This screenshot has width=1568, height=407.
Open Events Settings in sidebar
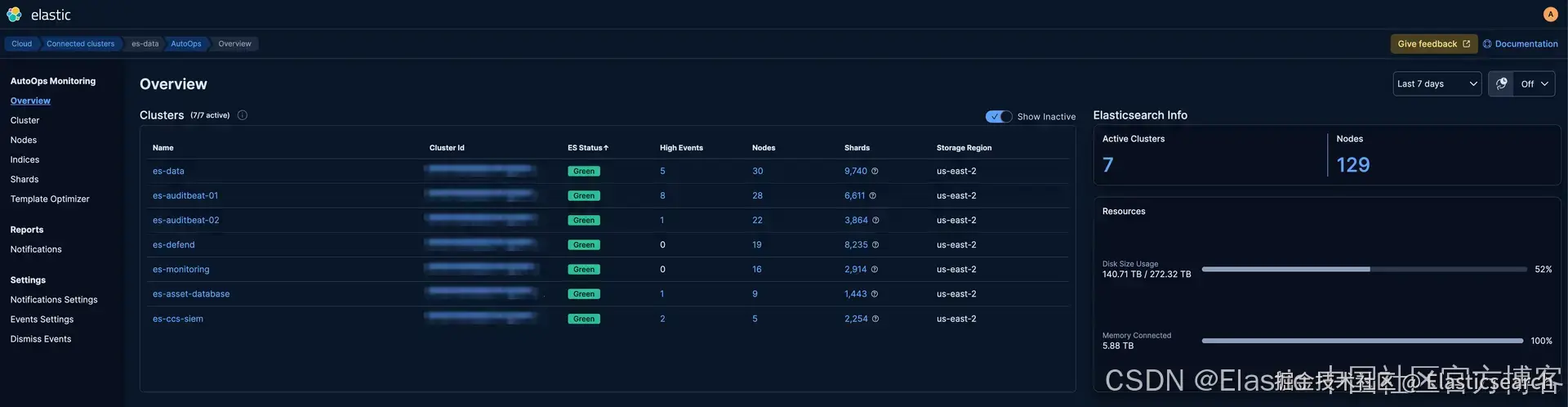coord(42,320)
